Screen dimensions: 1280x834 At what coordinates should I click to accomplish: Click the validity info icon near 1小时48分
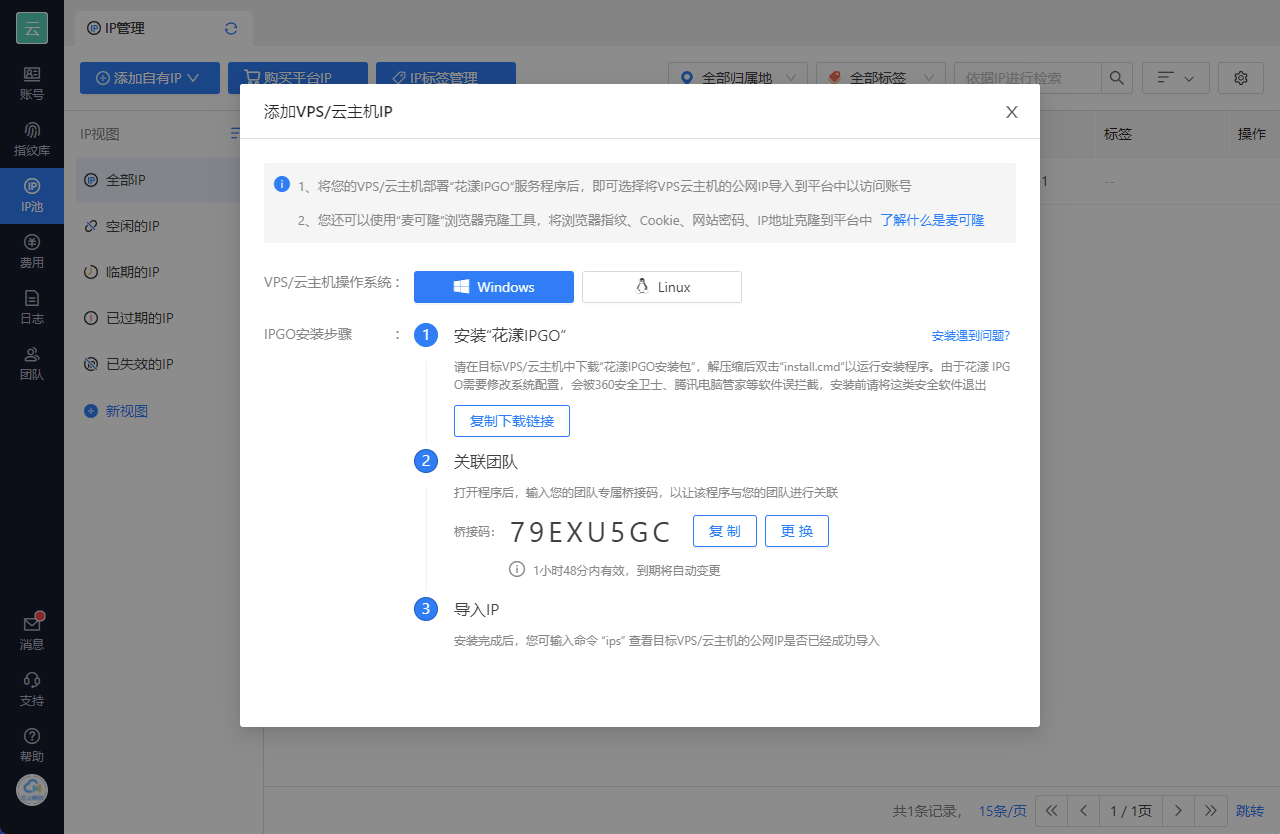(x=517, y=569)
